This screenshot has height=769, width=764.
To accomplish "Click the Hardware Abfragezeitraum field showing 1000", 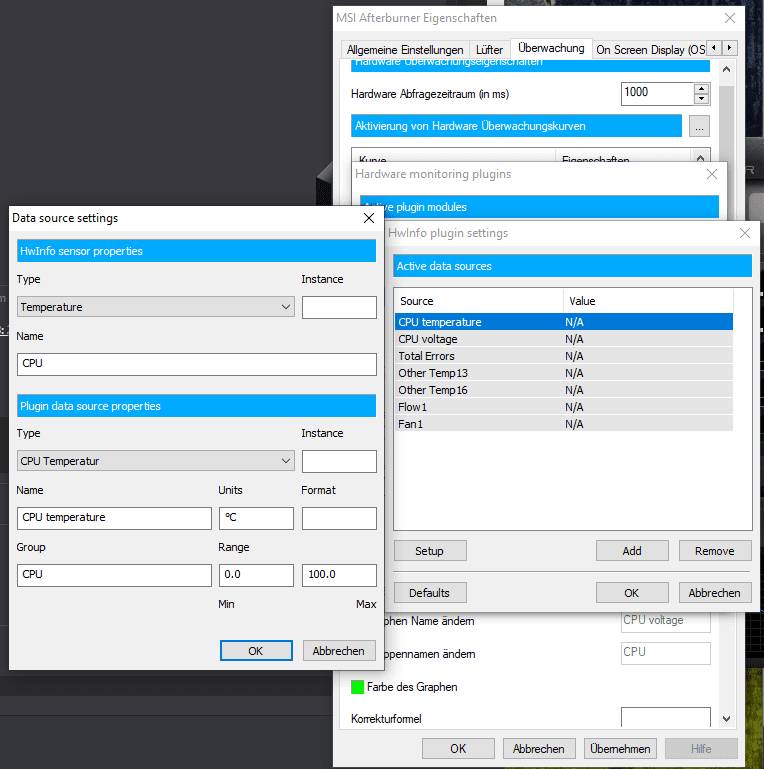I will (657, 94).
